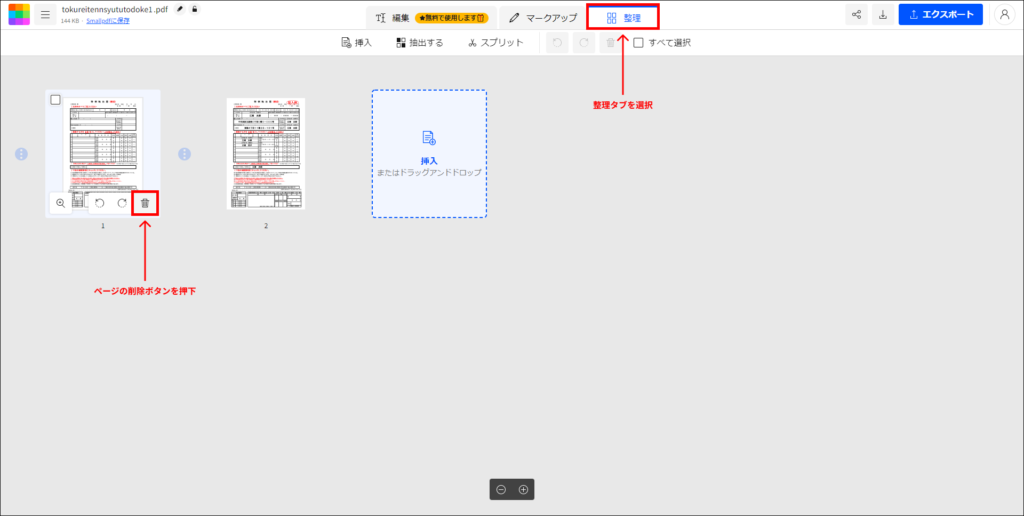
Task: Click スプリット in the toolbar
Action: [x=496, y=42]
